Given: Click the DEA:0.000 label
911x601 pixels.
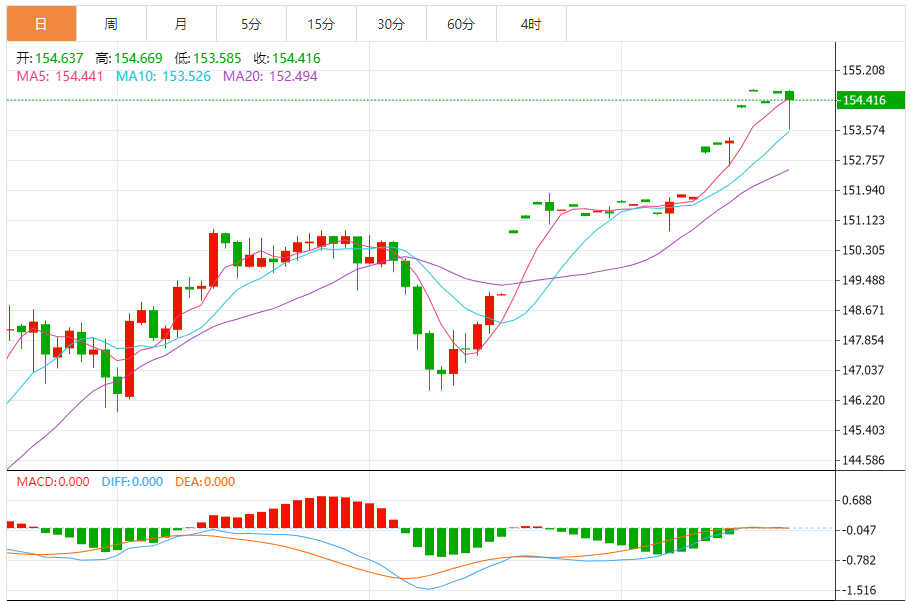Looking at the screenshot, I should (x=205, y=482).
